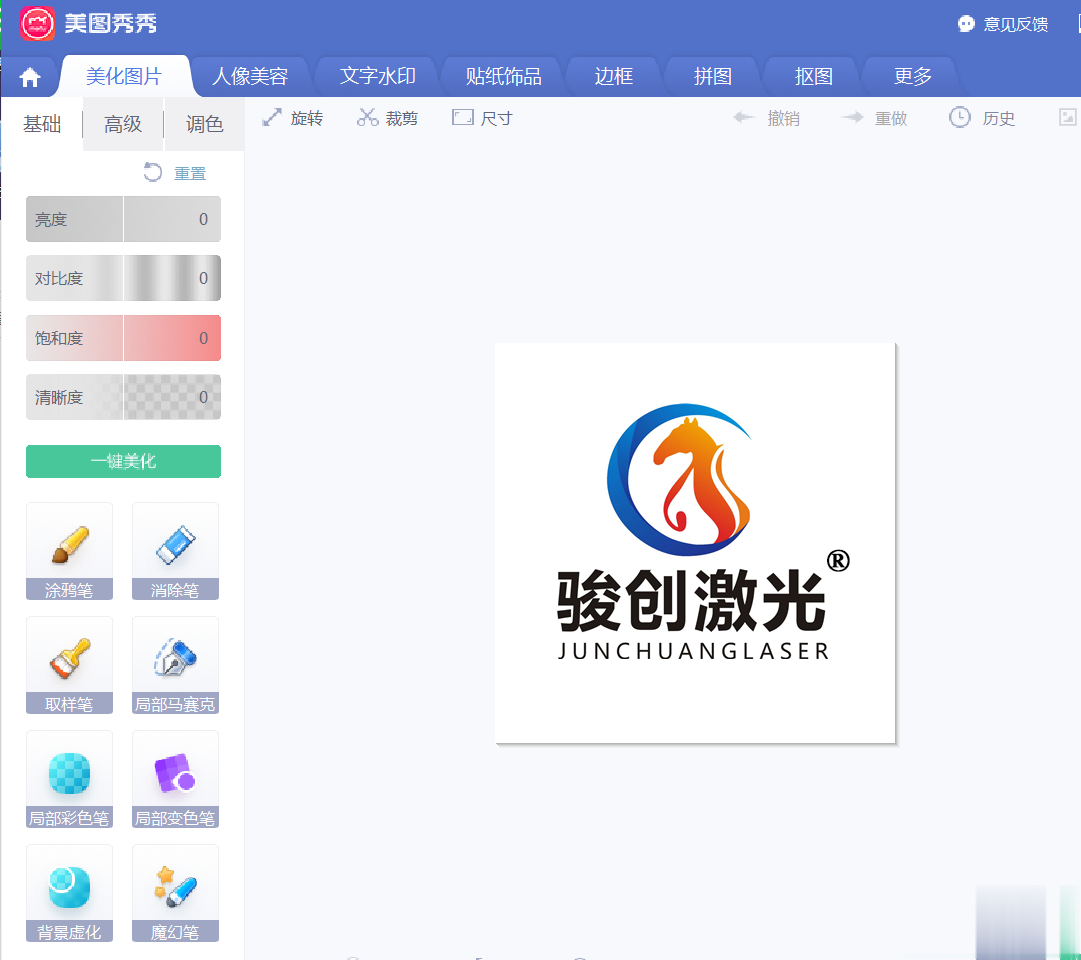
Task: Open the 拼图 tab
Action: tap(713, 76)
